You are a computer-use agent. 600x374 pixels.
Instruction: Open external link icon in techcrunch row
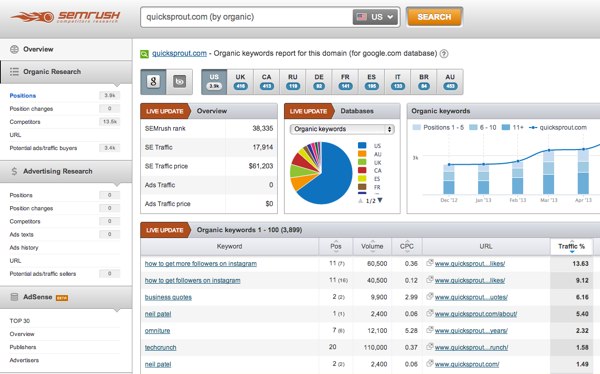click(x=430, y=347)
